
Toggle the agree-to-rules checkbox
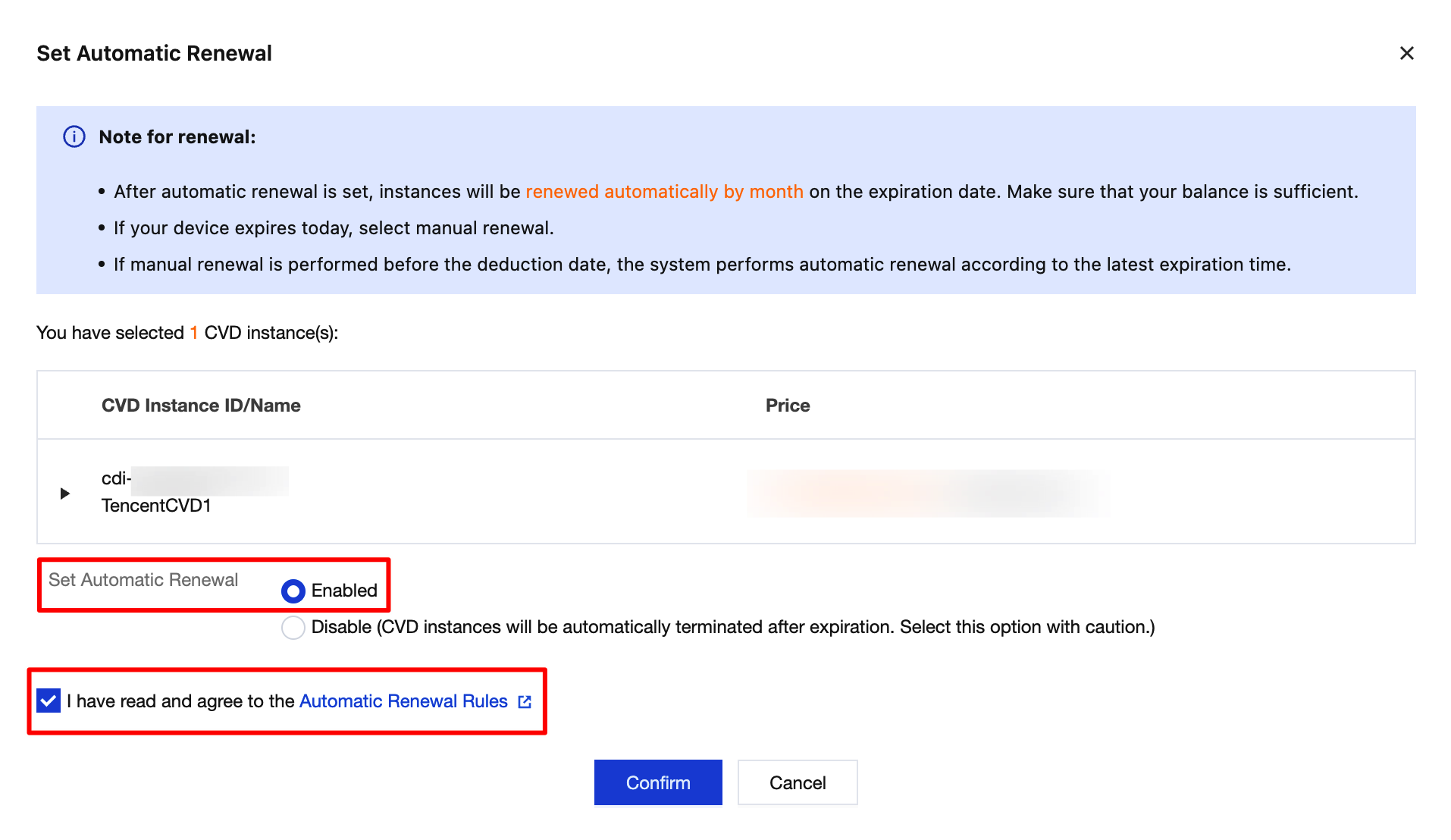[49, 701]
